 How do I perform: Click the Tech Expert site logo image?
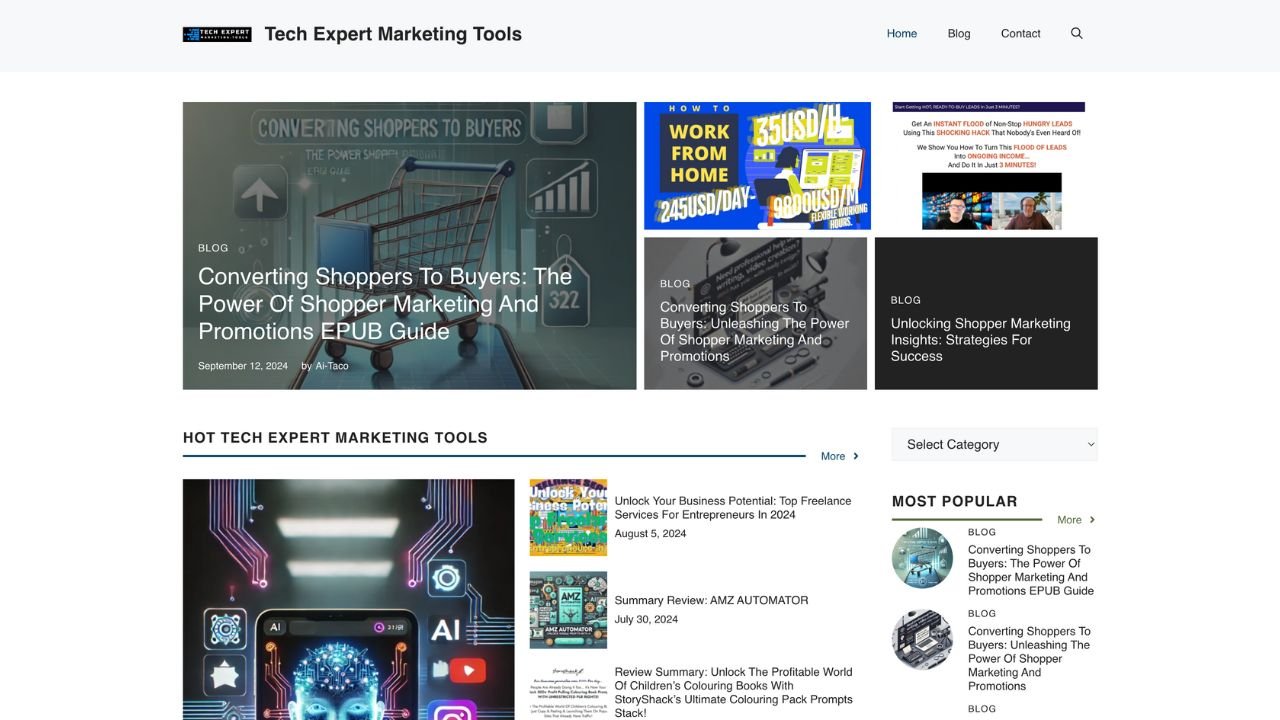click(x=217, y=34)
